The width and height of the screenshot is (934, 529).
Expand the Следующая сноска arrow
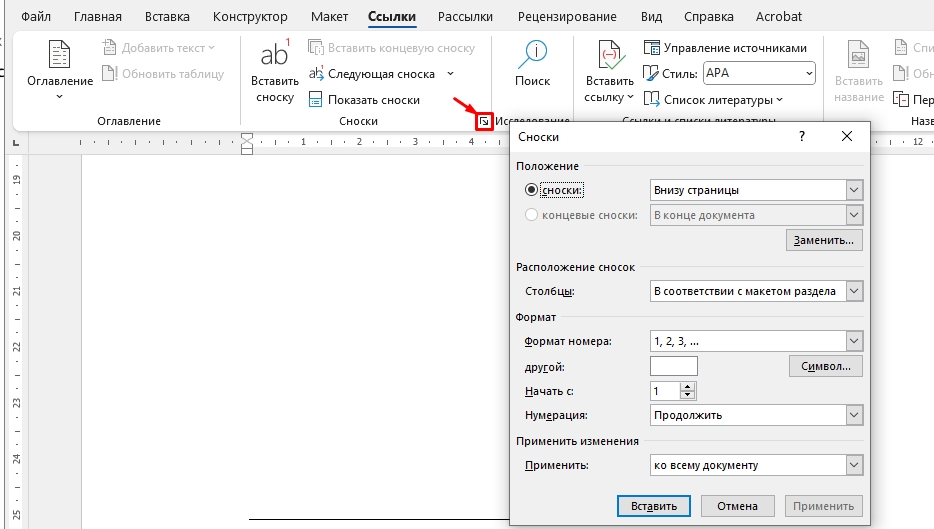pyautogui.click(x=450, y=74)
